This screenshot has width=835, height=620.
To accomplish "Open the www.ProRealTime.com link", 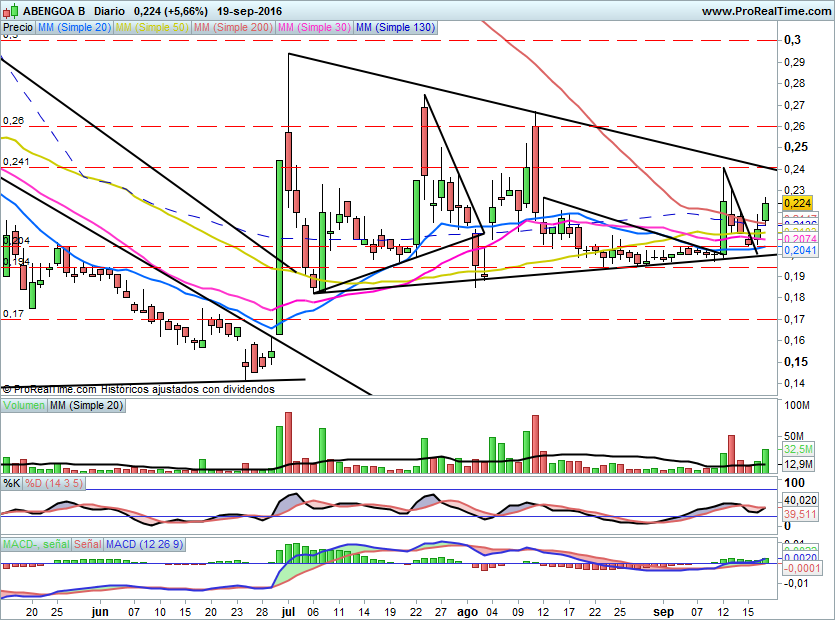I will coord(766,10).
